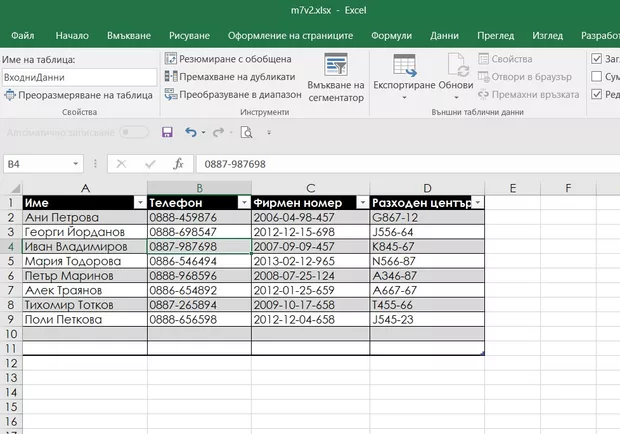Click Преоразмеряване на таблица button

click(x=78, y=95)
